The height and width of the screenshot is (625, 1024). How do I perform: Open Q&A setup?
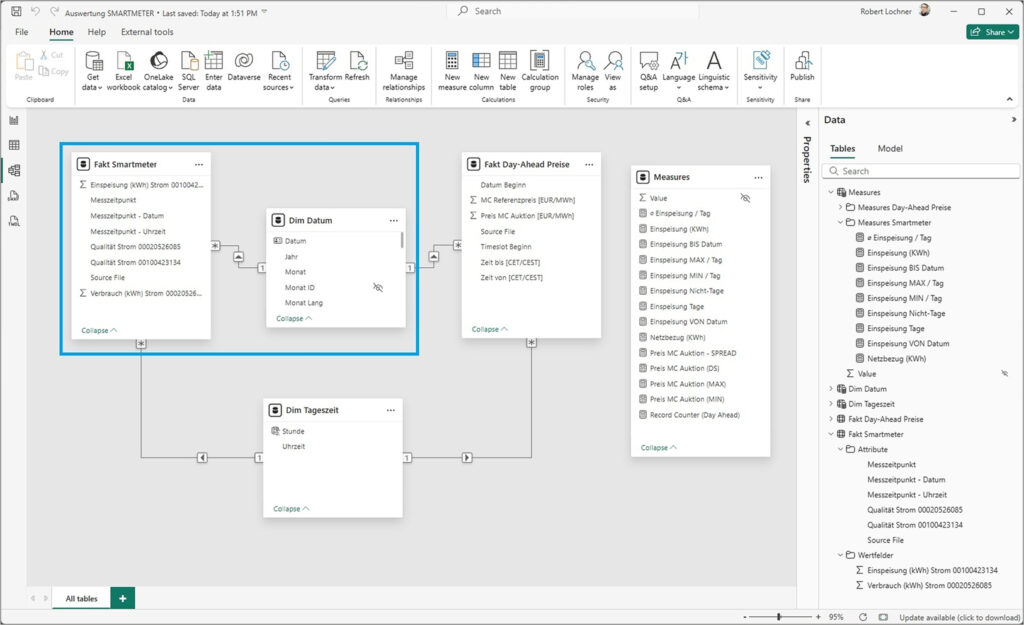648,71
